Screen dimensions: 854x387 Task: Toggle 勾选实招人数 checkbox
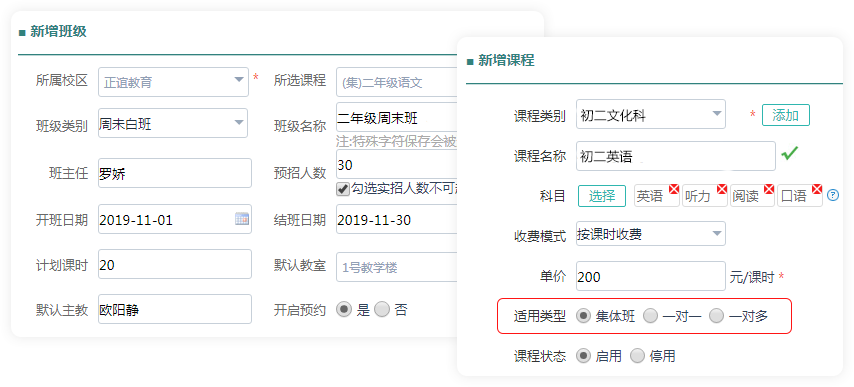tap(343, 189)
